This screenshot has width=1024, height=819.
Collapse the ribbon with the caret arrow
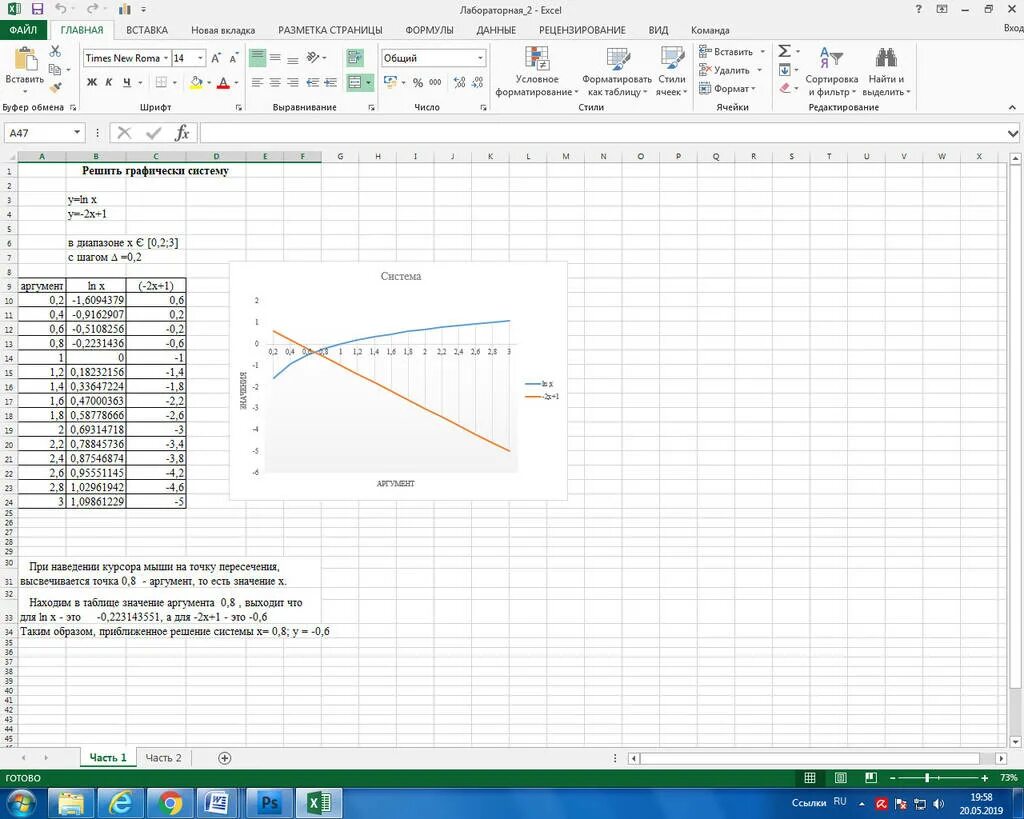pos(1013,107)
